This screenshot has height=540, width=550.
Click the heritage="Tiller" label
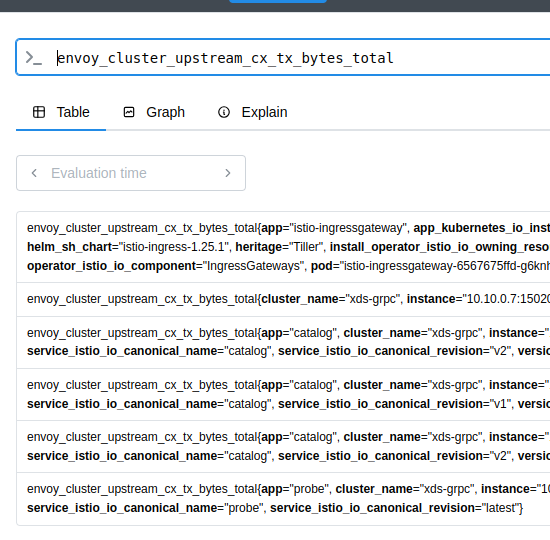(x=279, y=247)
